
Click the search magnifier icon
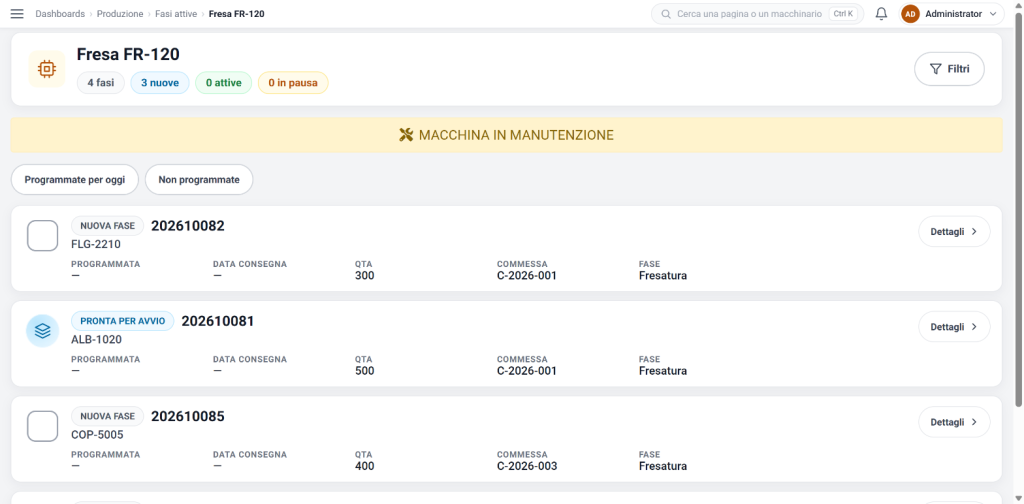pyautogui.click(x=666, y=14)
